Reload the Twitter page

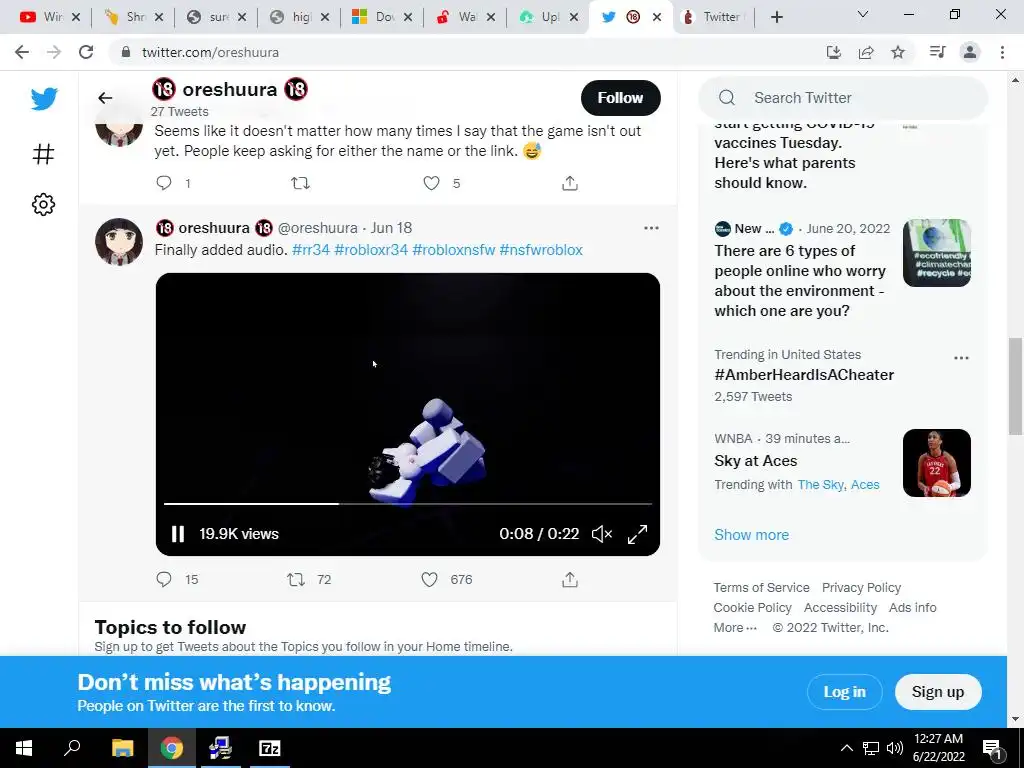[x=86, y=52]
